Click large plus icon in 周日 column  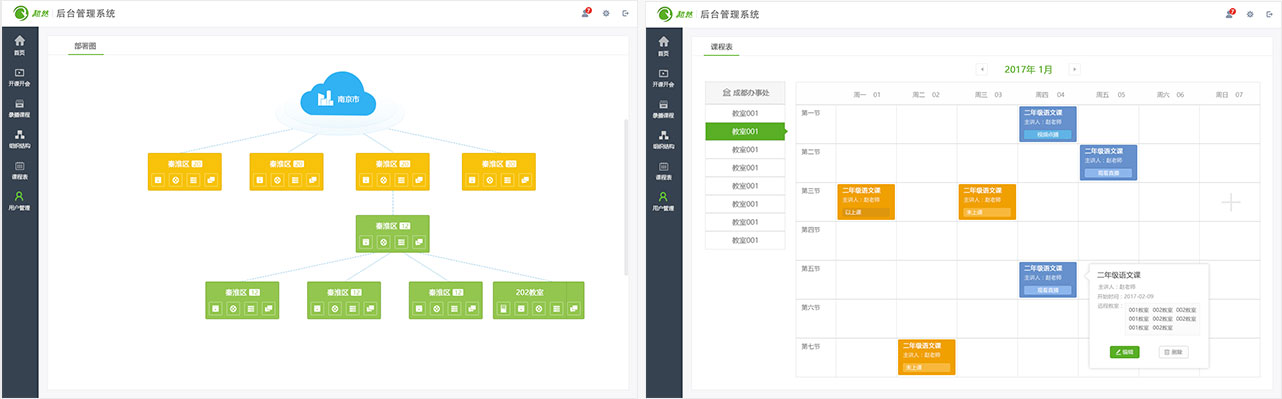click(1231, 202)
